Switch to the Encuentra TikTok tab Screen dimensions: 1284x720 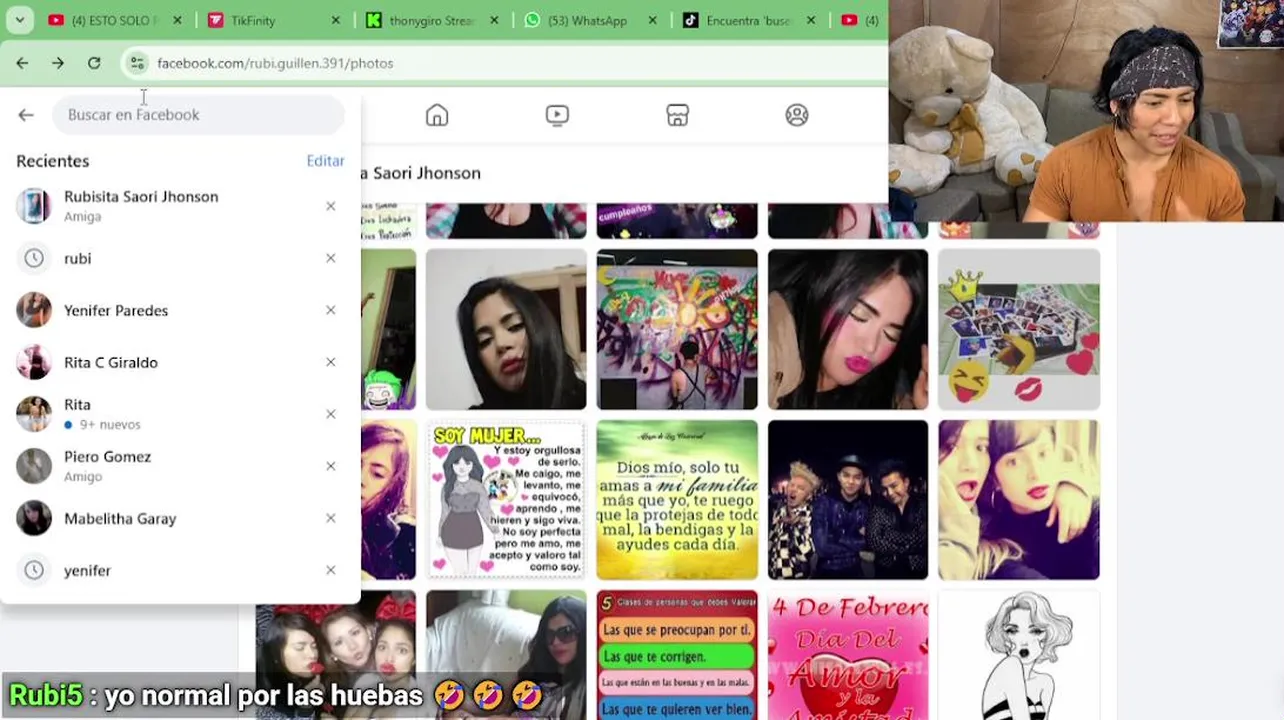(748, 20)
